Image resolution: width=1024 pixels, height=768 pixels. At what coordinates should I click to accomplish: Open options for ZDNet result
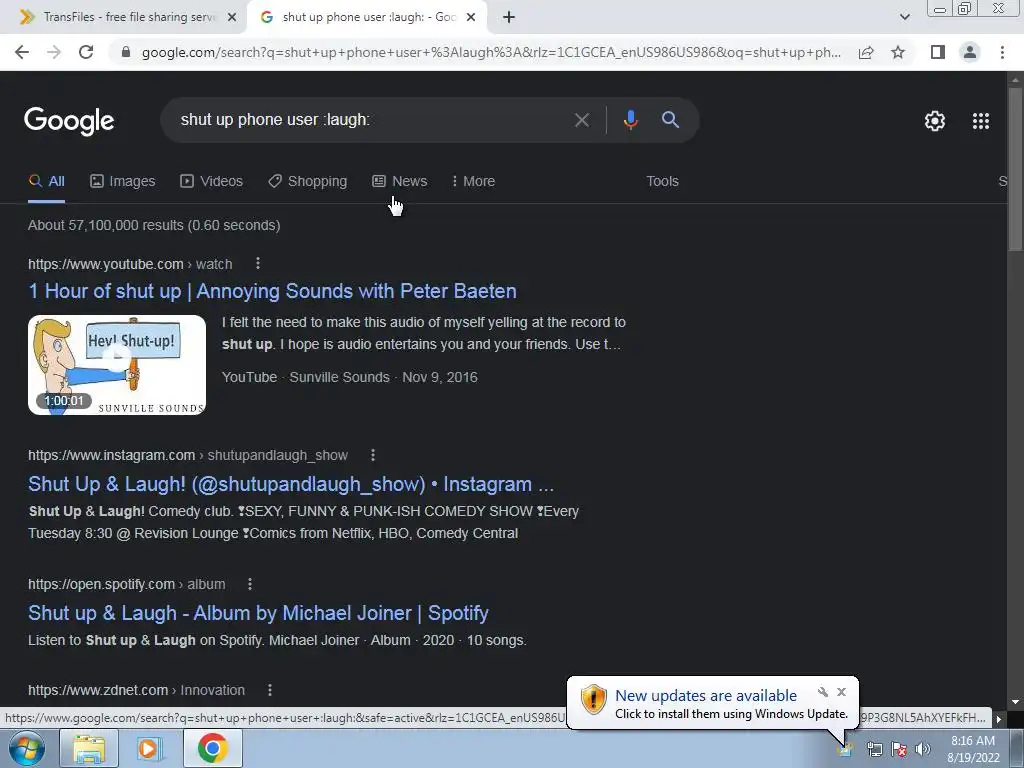[x=270, y=690]
